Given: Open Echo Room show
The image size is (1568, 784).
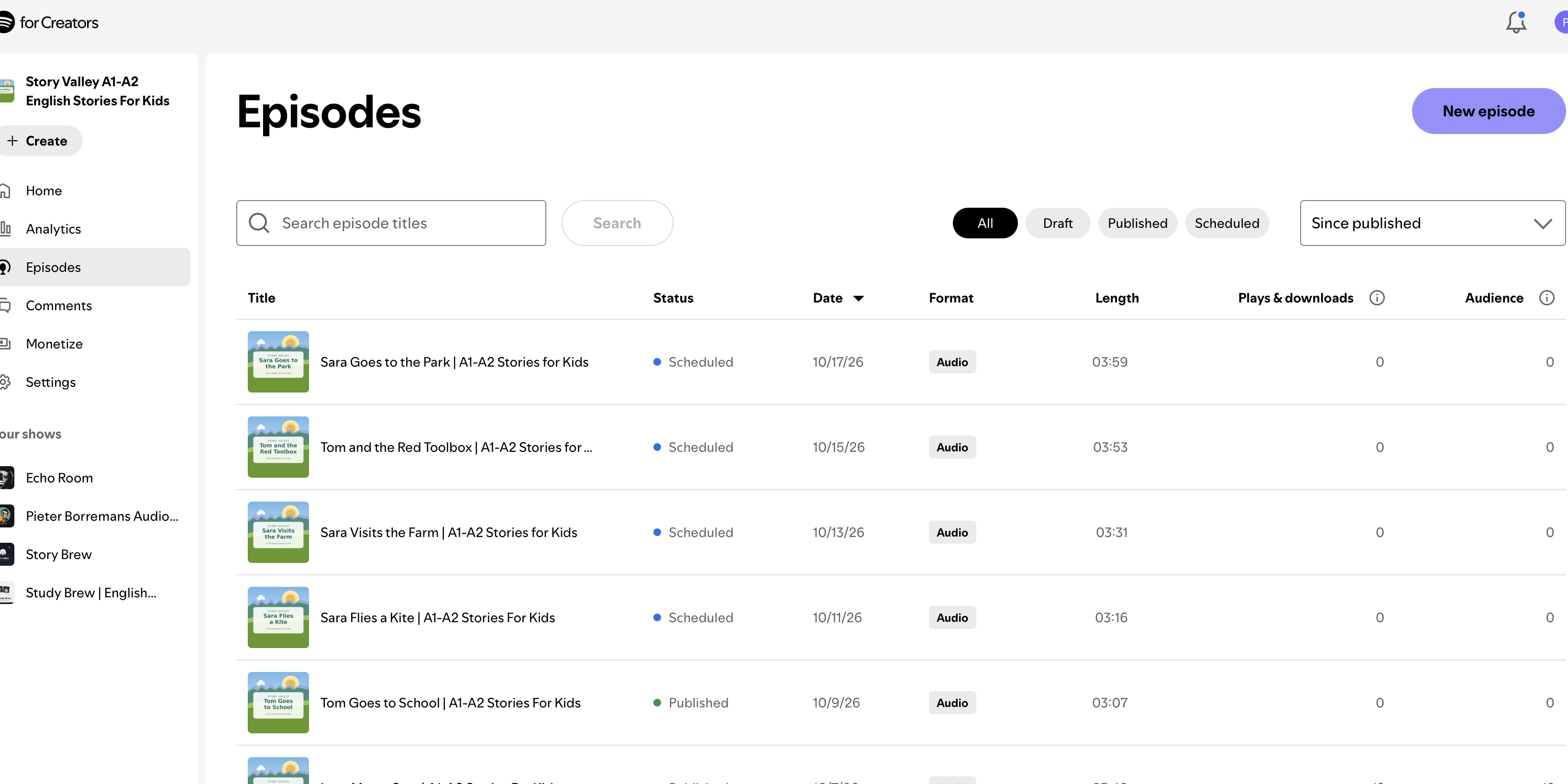Looking at the screenshot, I should click(x=59, y=478).
